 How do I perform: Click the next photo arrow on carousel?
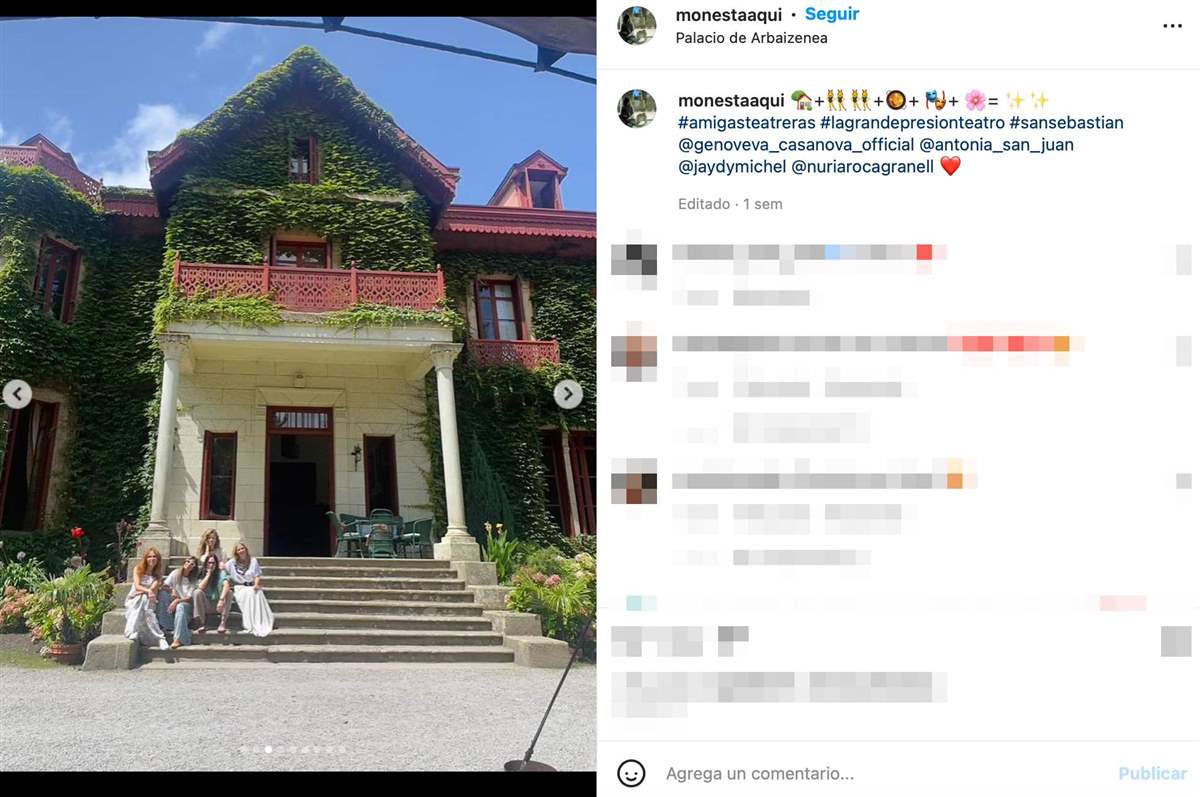point(568,394)
